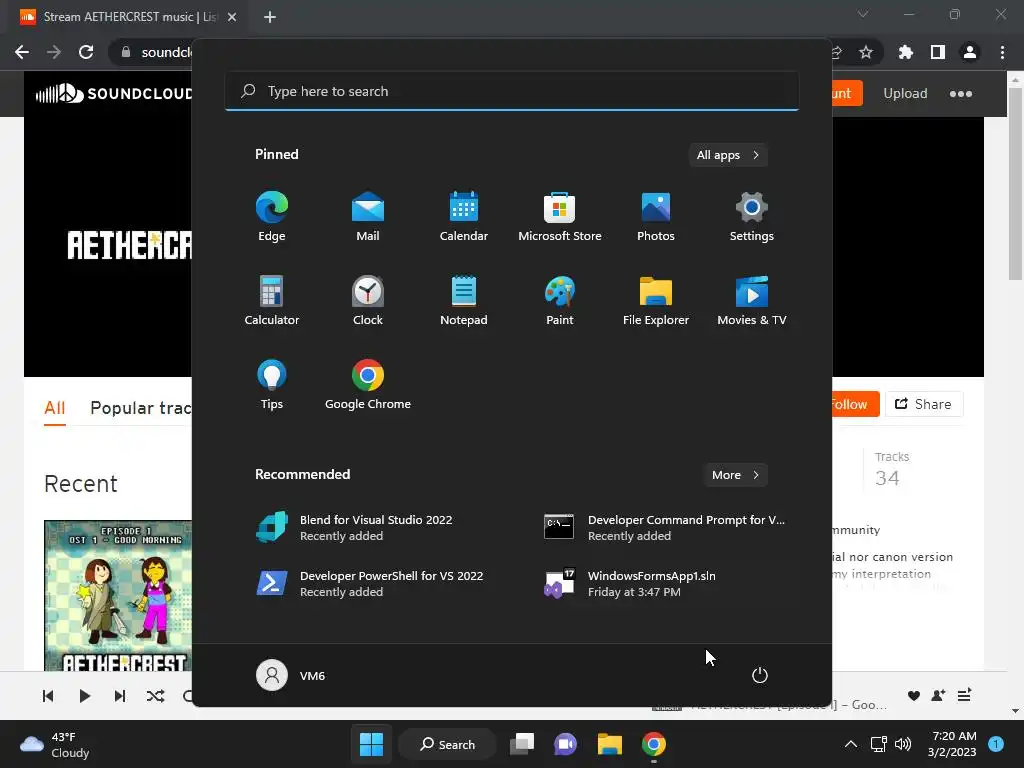Open volume control in system tray
The height and width of the screenshot is (768, 1024).
point(903,744)
